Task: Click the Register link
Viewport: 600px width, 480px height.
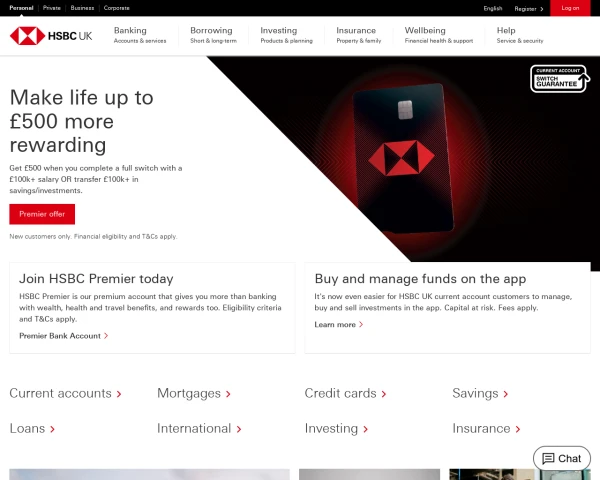Action: (525, 9)
